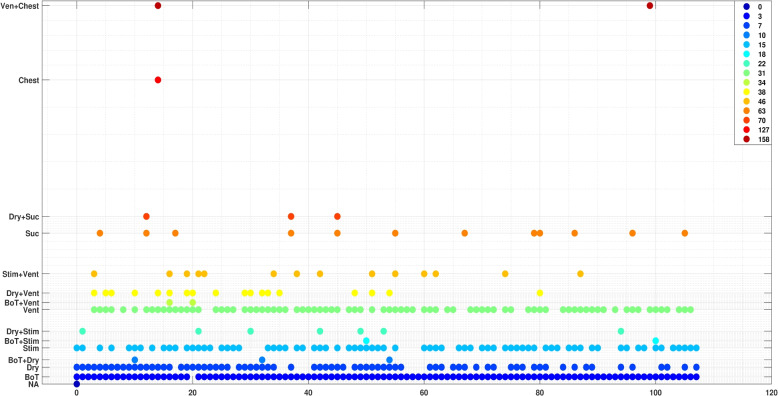Select the Chest y-axis label
Image resolution: width=778 pixels, height=396 pixels.
pyautogui.click(x=28, y=80)
